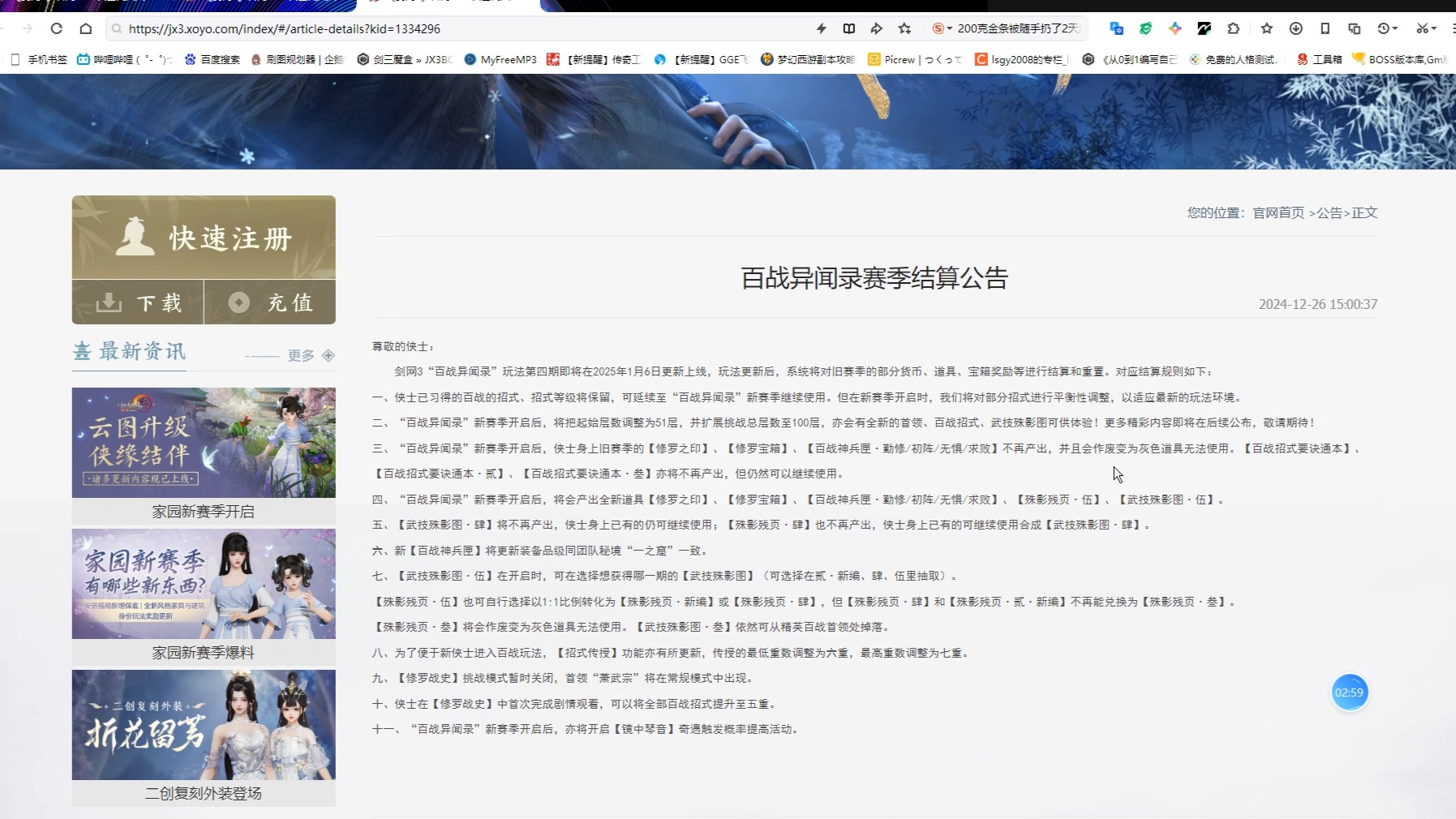
Task: Bookmark this page with the star-plus icon
Action: pyautogui.click(x=904, y=28)
